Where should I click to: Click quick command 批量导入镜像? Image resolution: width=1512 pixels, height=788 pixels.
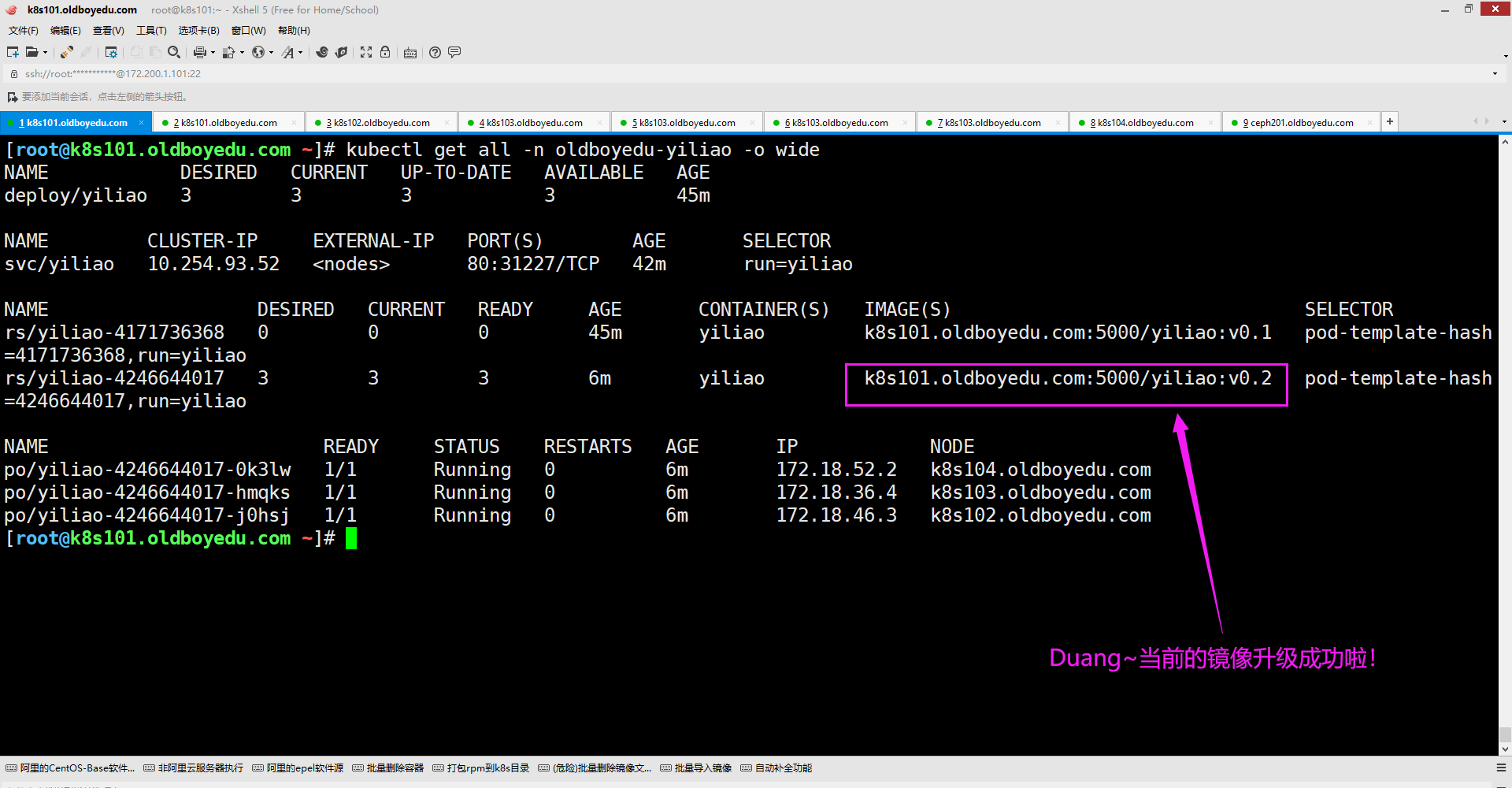coord(696,768)
